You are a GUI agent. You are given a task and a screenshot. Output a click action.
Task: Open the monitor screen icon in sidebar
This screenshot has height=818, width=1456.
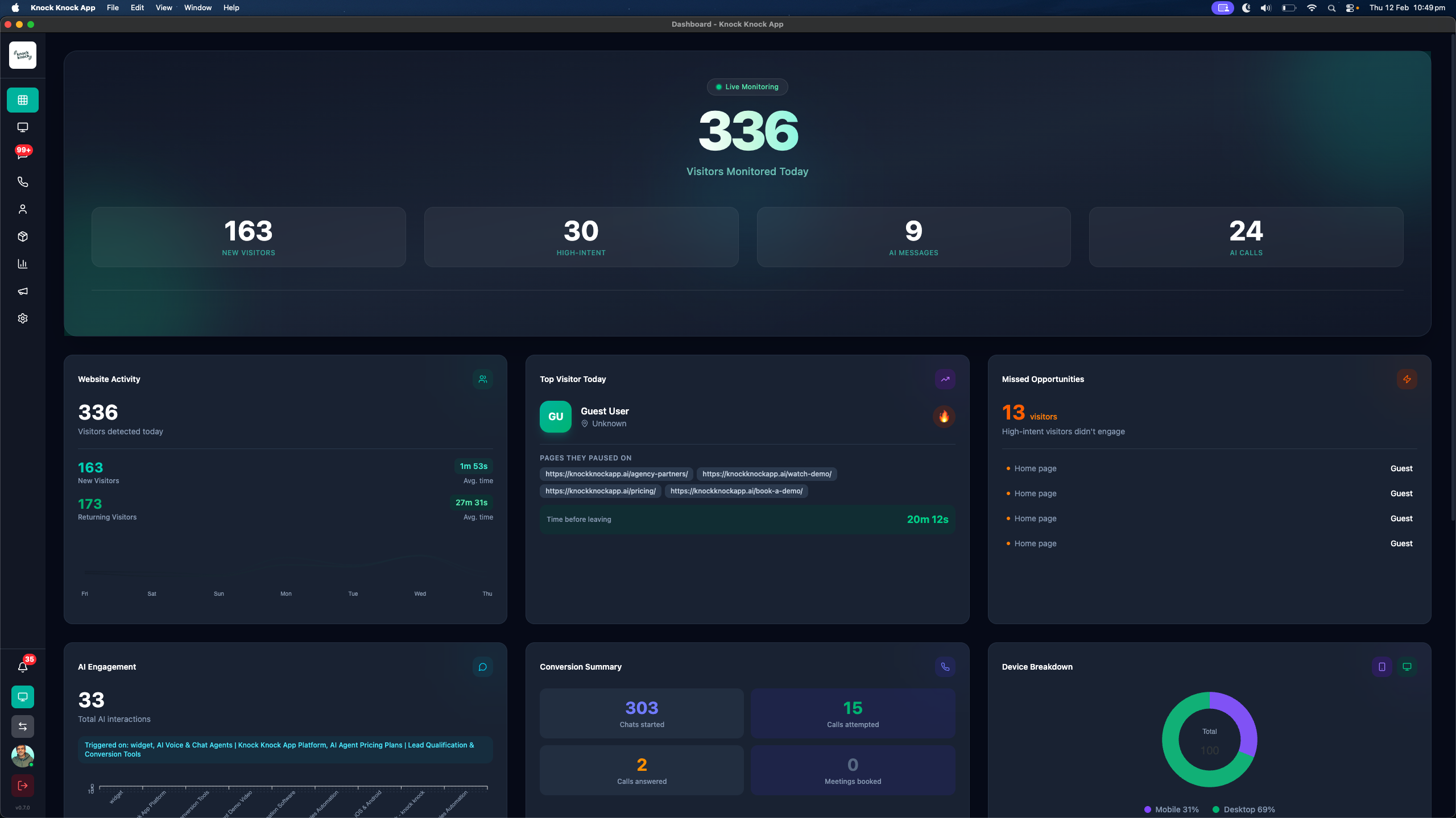23,127
